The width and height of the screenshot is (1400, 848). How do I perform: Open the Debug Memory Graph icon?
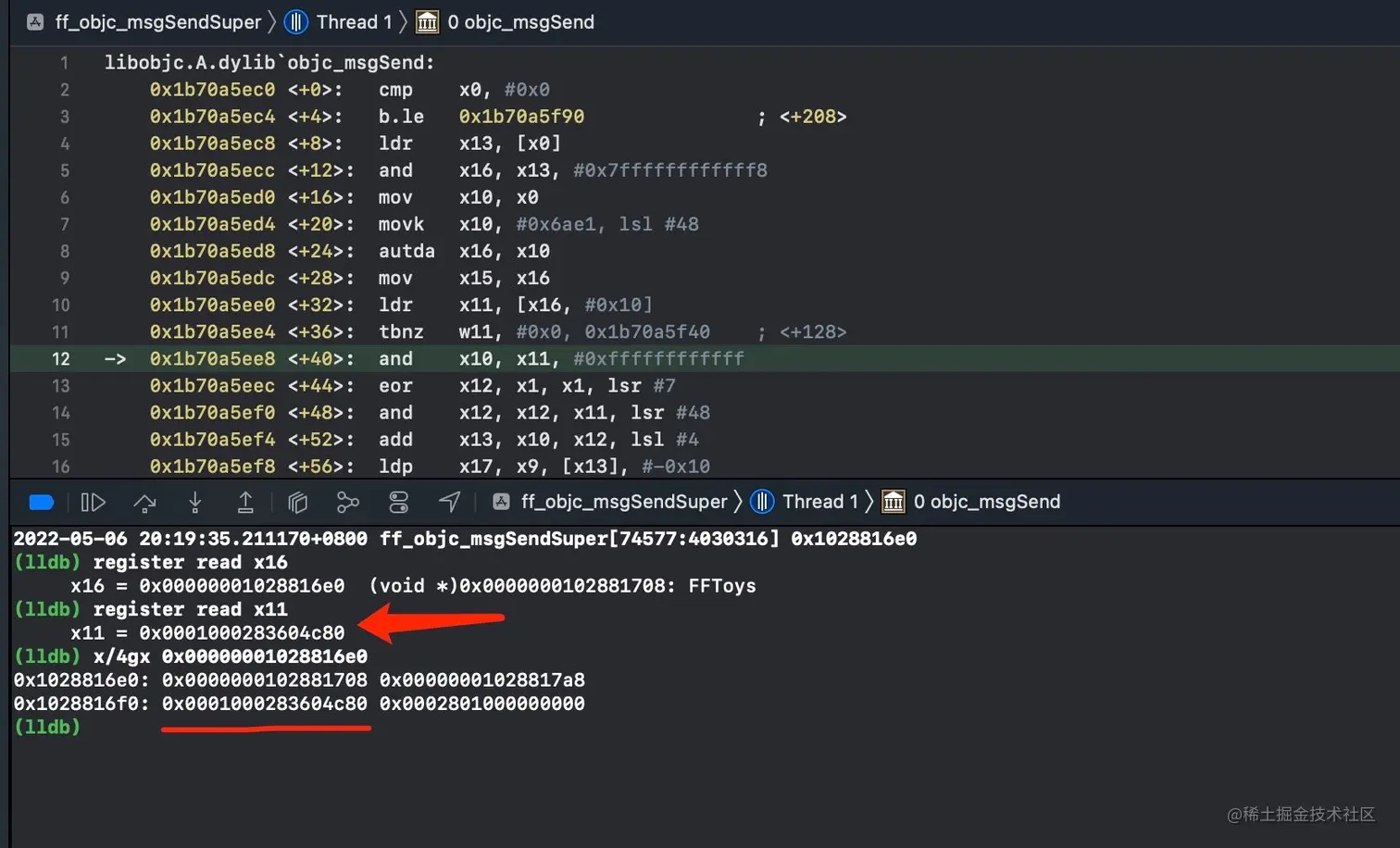pos(348,502)
